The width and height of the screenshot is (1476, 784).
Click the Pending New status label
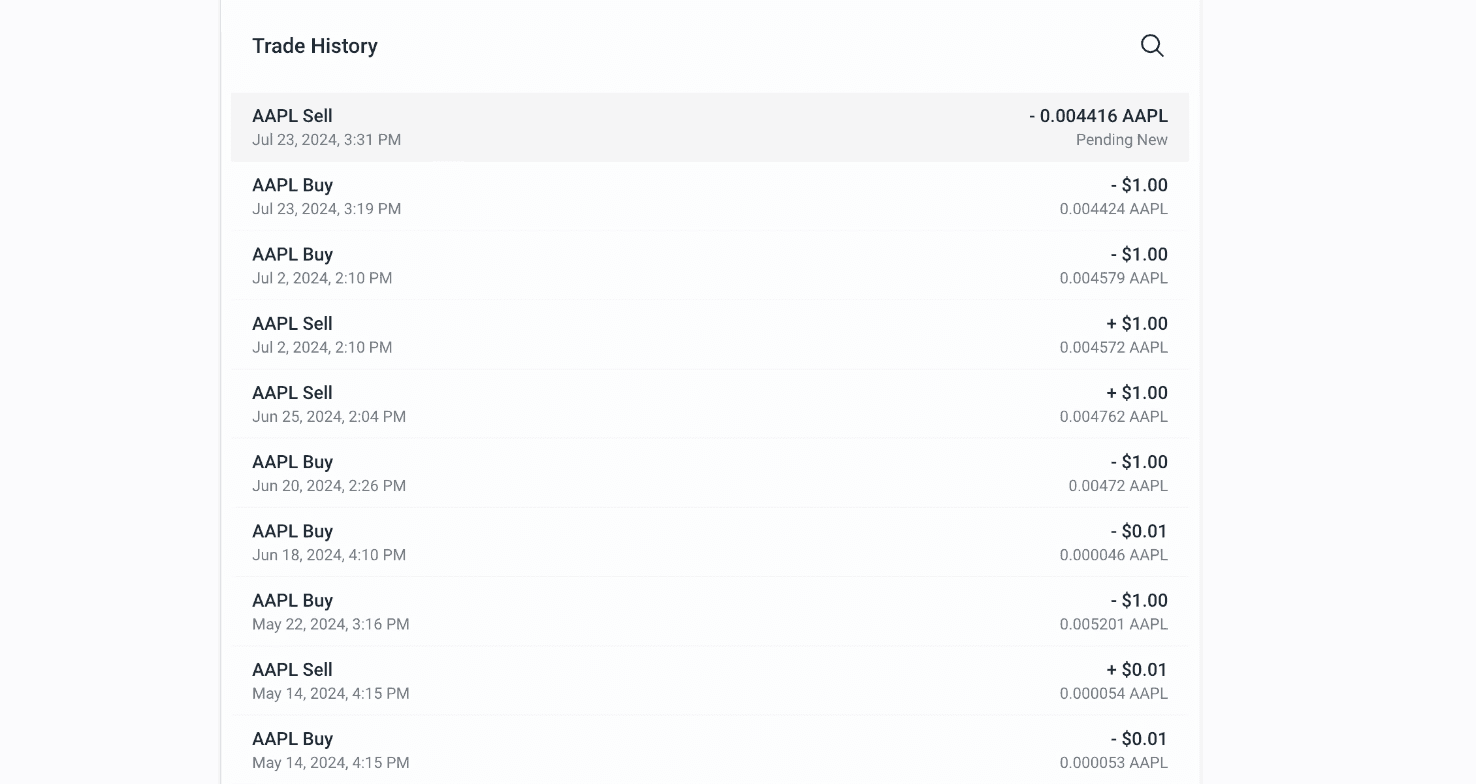click(1121, 140)
